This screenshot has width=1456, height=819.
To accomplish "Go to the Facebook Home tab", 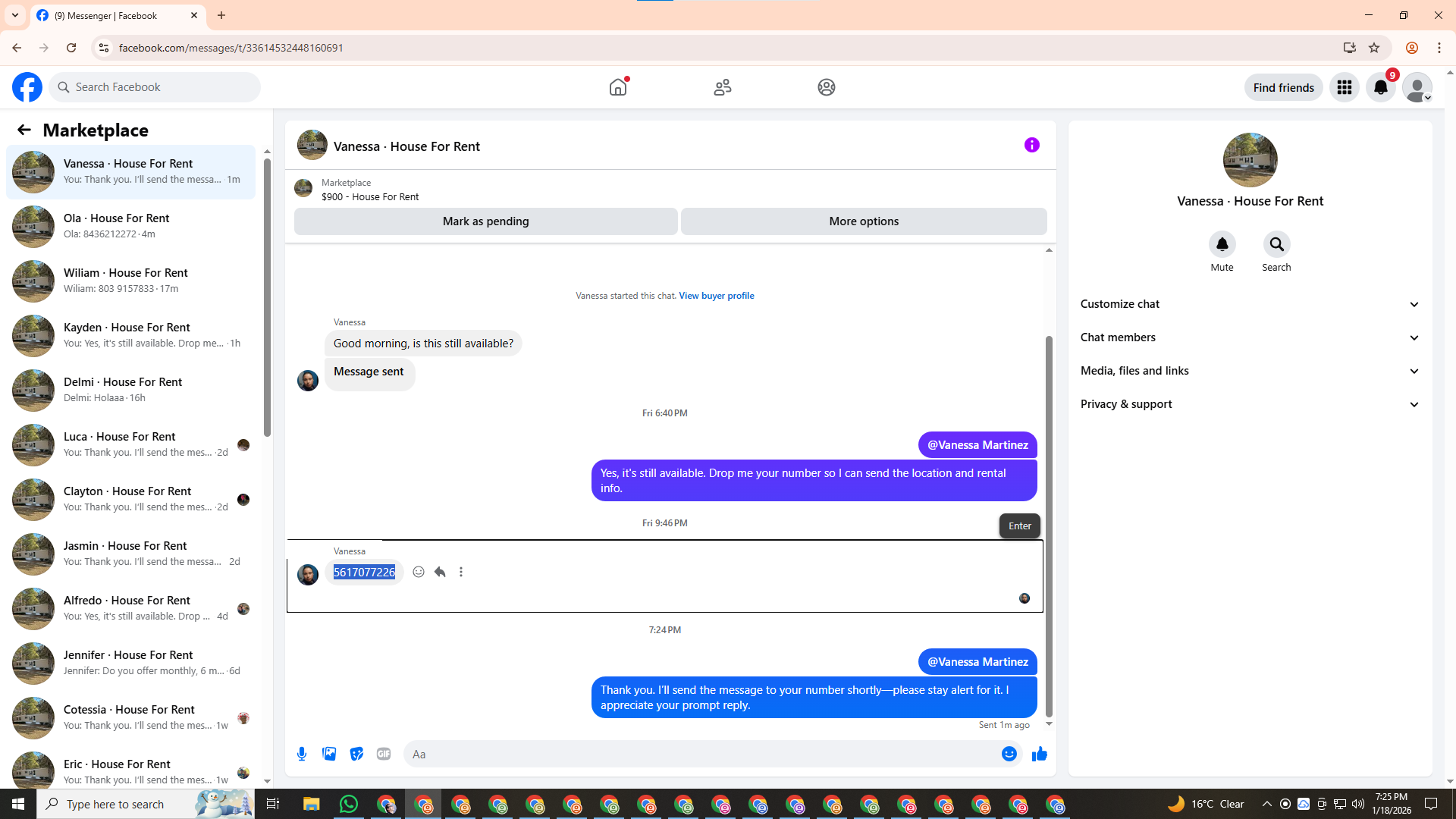I will [618, 87].
